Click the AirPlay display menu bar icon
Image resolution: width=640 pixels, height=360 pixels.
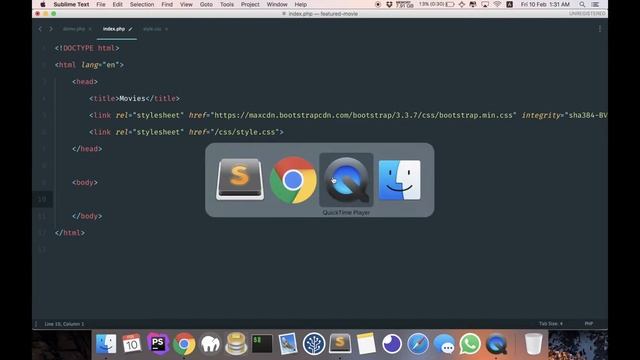click(485, 4)
